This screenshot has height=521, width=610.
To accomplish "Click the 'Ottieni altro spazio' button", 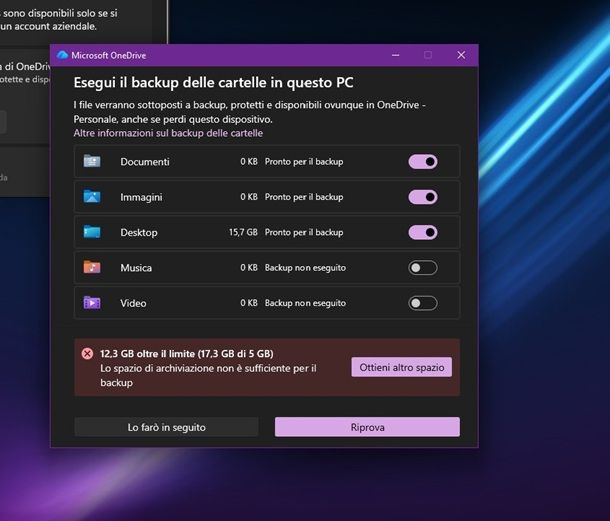I will 402,367.
